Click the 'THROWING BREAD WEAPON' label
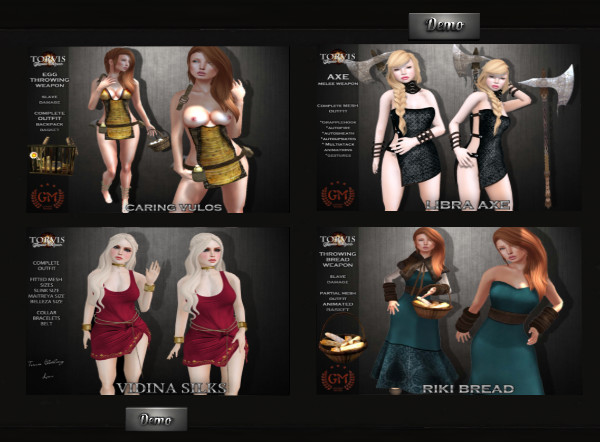This screenshot has width=600, height=442. click(x=338, y=259)
